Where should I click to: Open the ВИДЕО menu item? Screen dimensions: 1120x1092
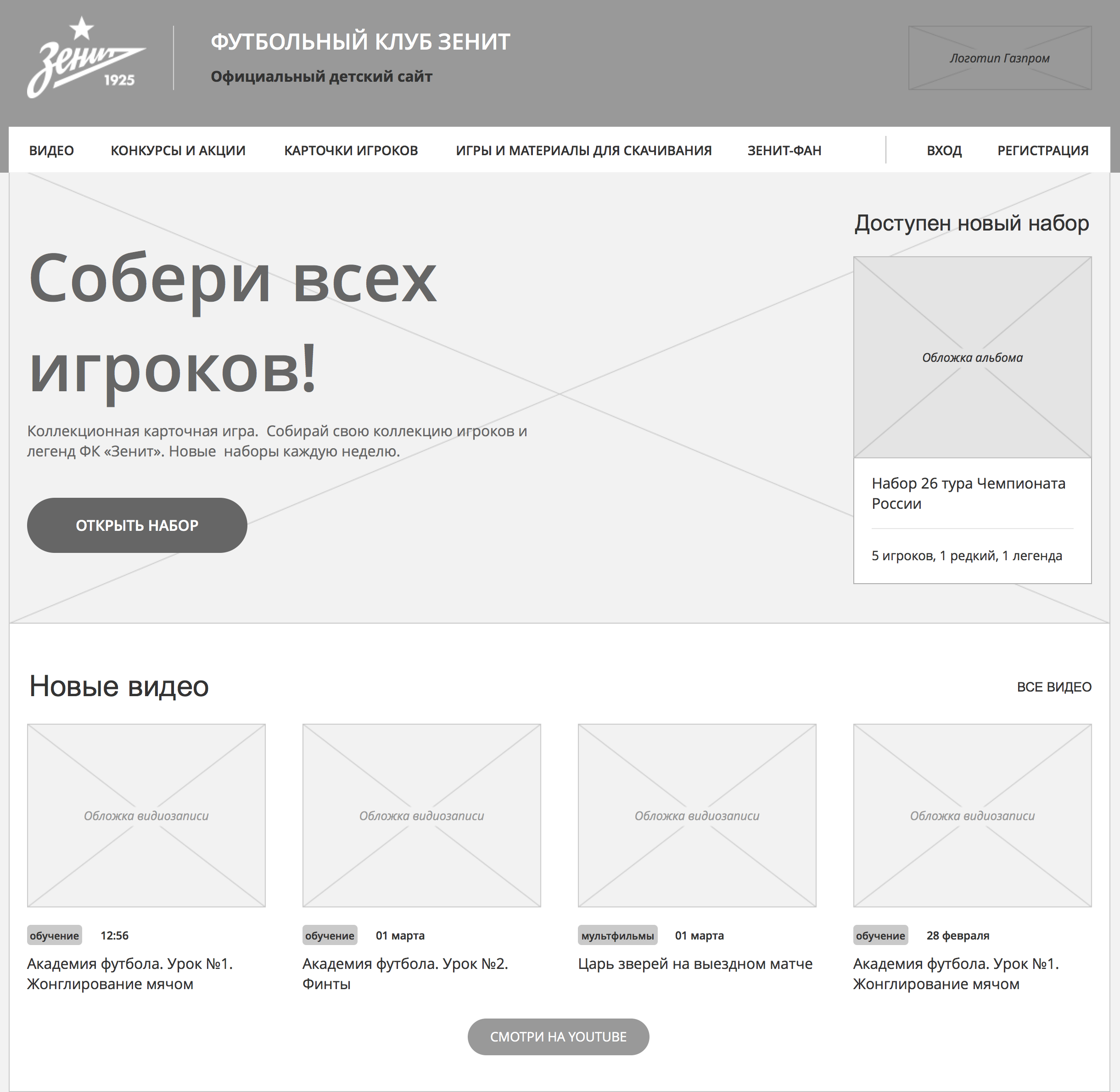pos(51,150)
